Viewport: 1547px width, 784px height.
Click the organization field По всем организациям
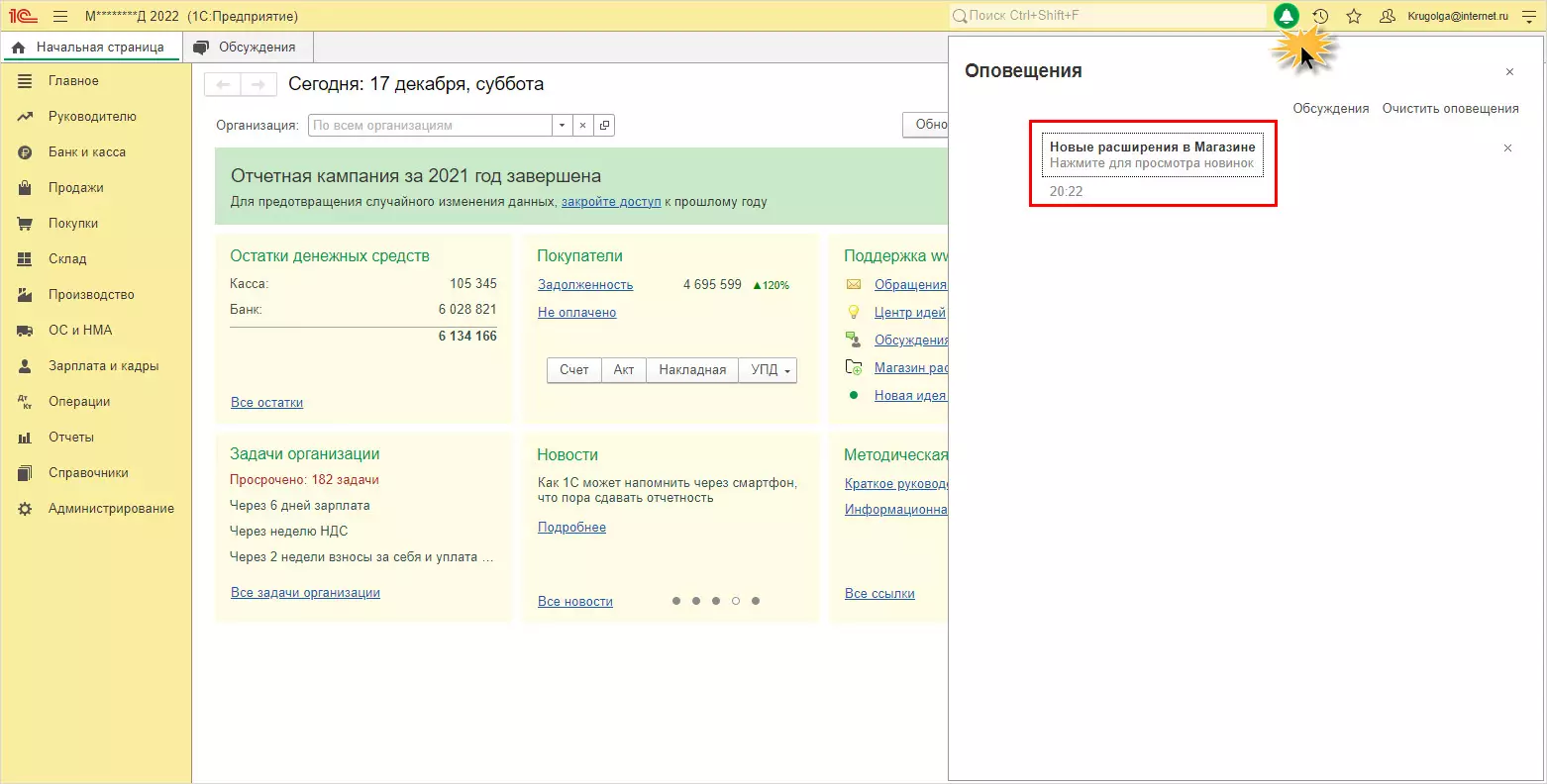[431, 126]
